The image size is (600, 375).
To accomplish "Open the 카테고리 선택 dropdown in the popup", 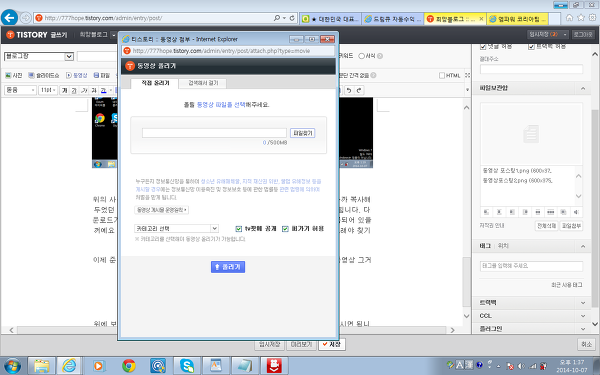I will [176, 228].
